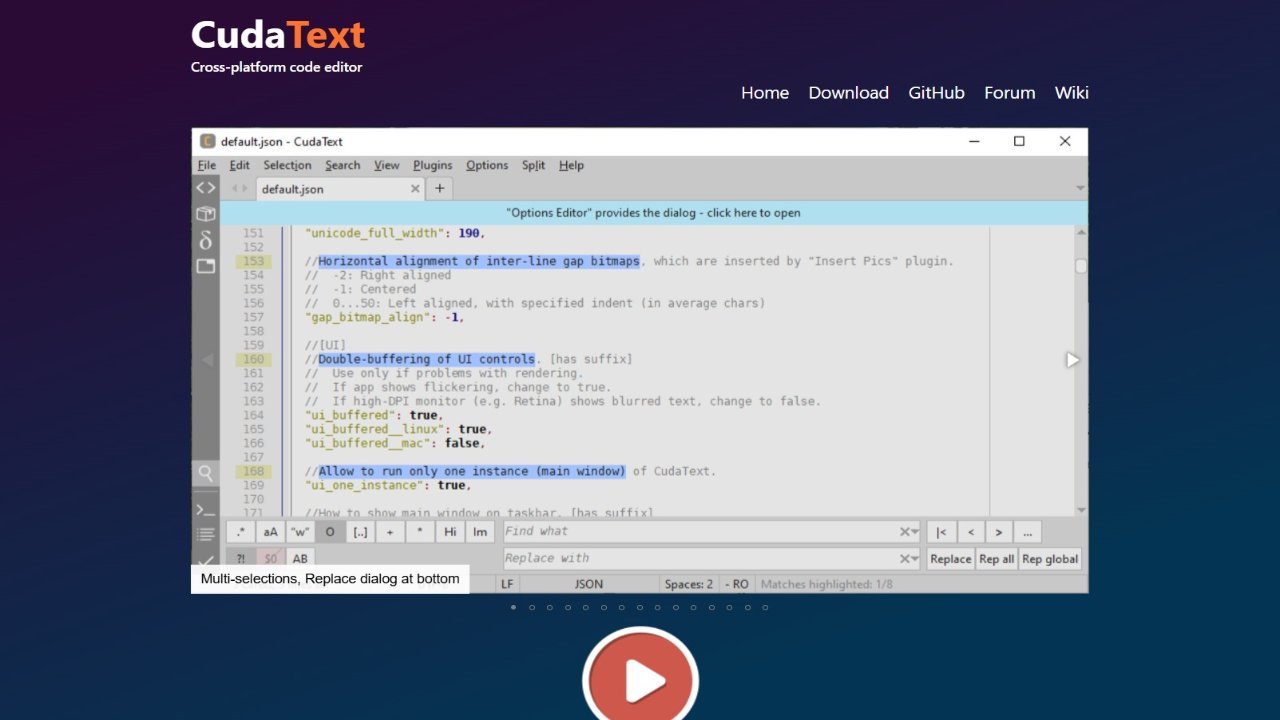1280x720 pixels.
Task: Toggle 'Hi' highlight all matches
Action: click(x=450, y=532)
